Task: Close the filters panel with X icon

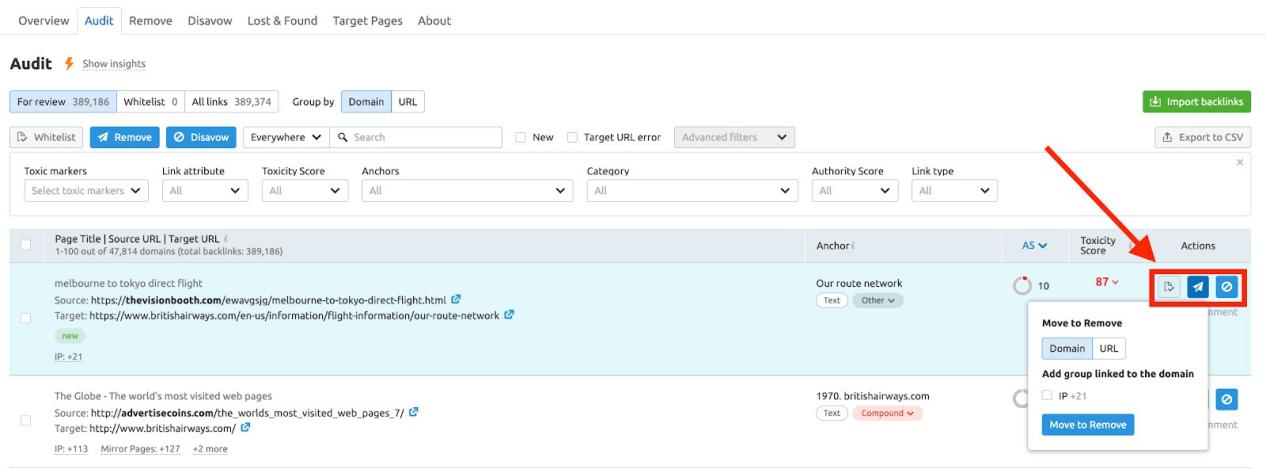Action: (1240, 162)
